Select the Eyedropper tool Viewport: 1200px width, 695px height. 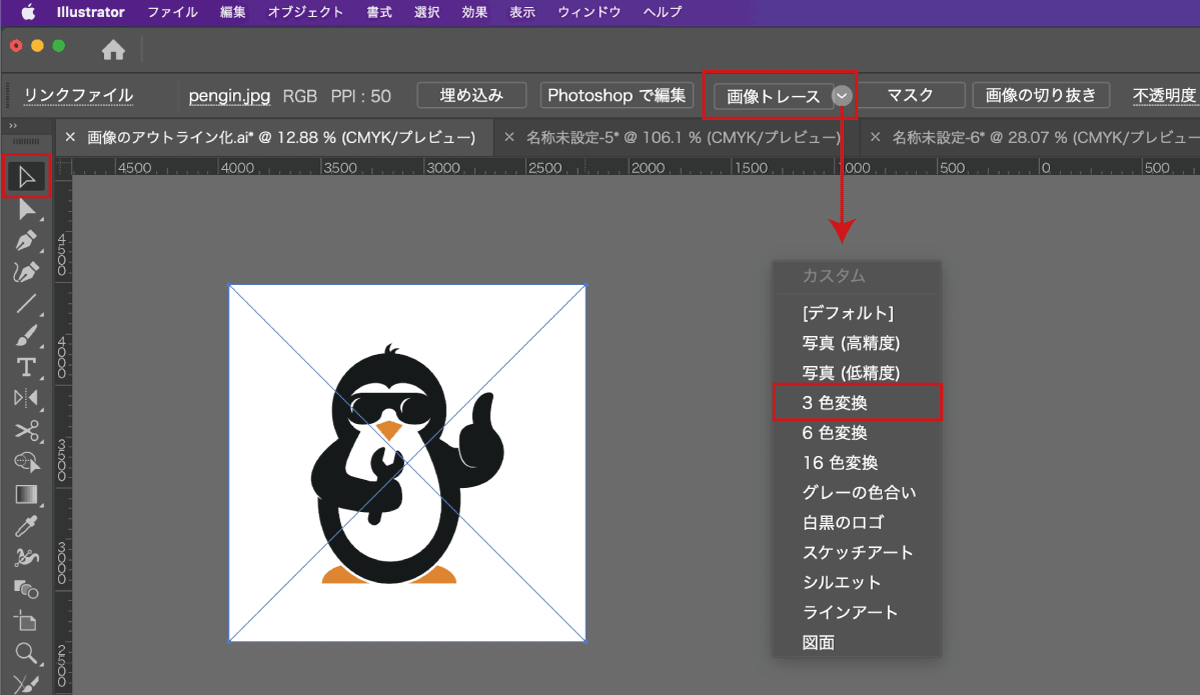[x=26, y=525]
